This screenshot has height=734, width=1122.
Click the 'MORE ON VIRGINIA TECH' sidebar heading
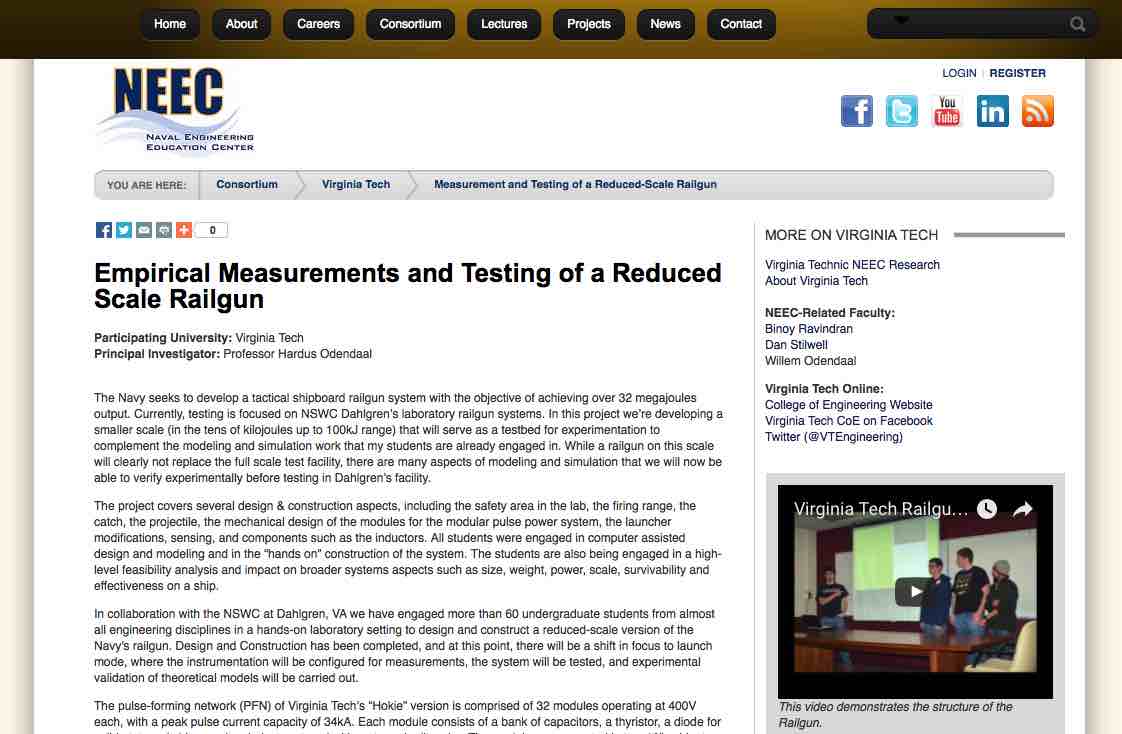point(852,235)
